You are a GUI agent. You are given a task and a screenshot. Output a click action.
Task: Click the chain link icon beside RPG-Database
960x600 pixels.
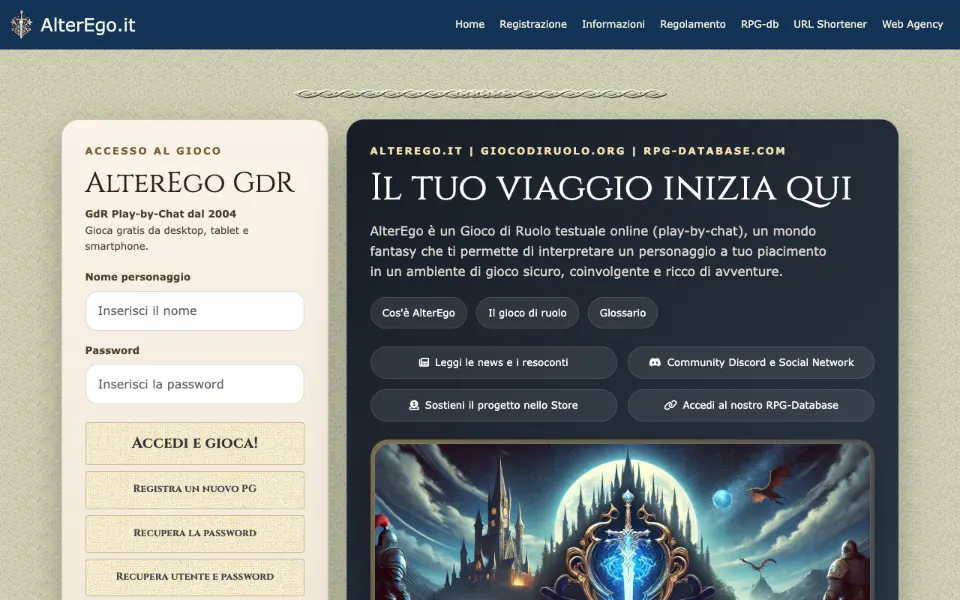(x=670, y=405)
